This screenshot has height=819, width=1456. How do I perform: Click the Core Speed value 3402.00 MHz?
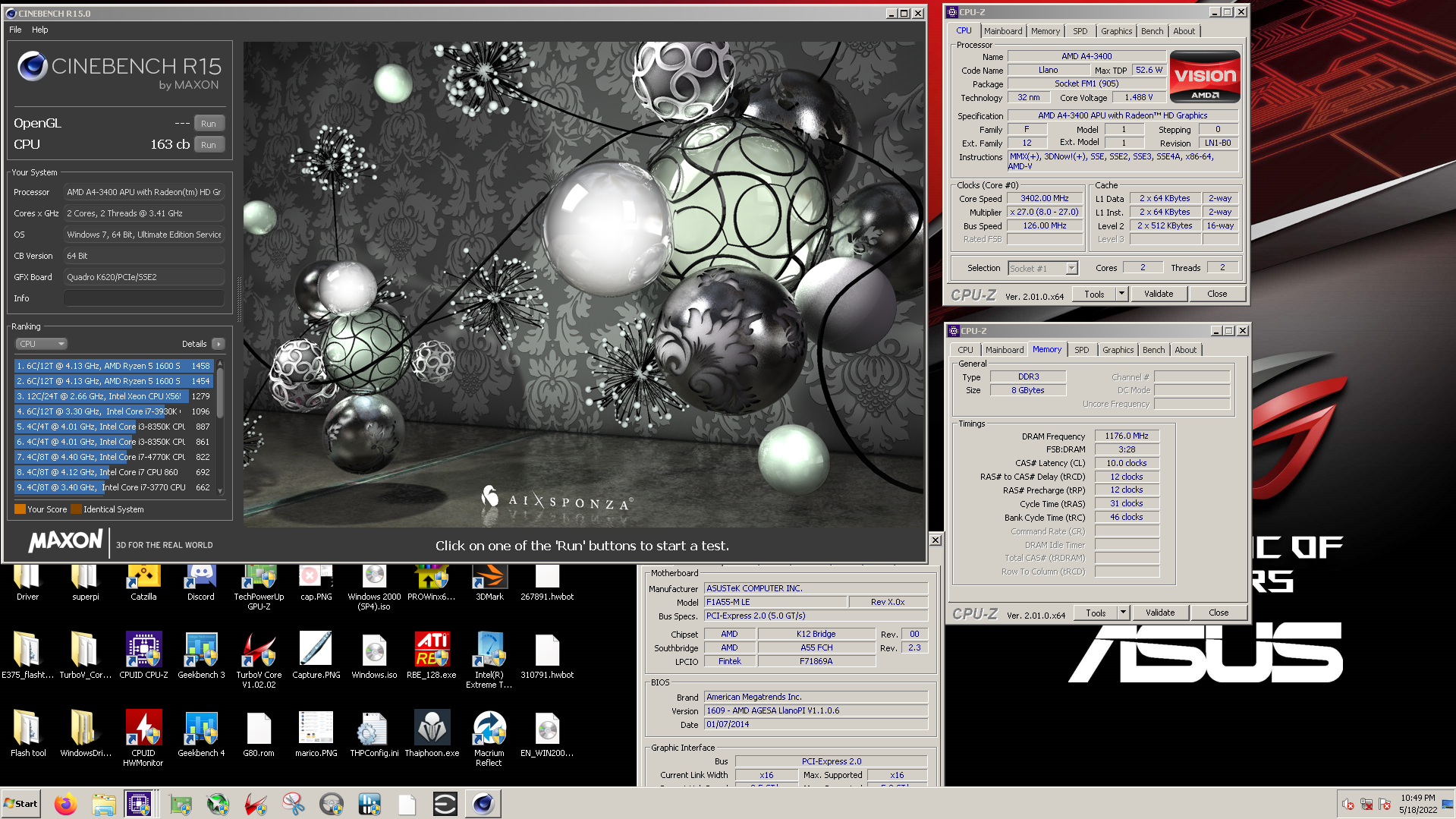[1045, 198]
